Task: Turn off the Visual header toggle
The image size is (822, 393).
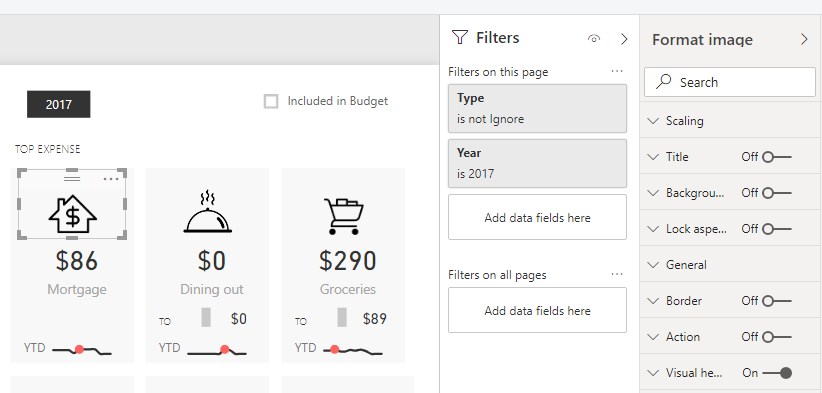Action: [x=777, y=373]
